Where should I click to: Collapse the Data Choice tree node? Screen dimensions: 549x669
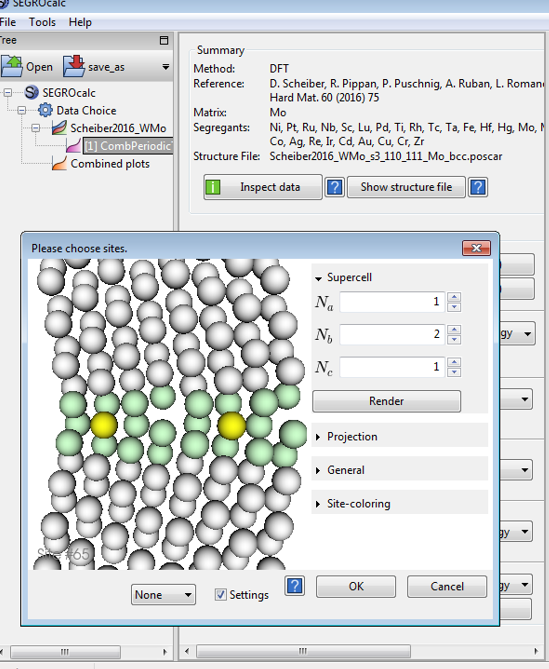point(22,111)
